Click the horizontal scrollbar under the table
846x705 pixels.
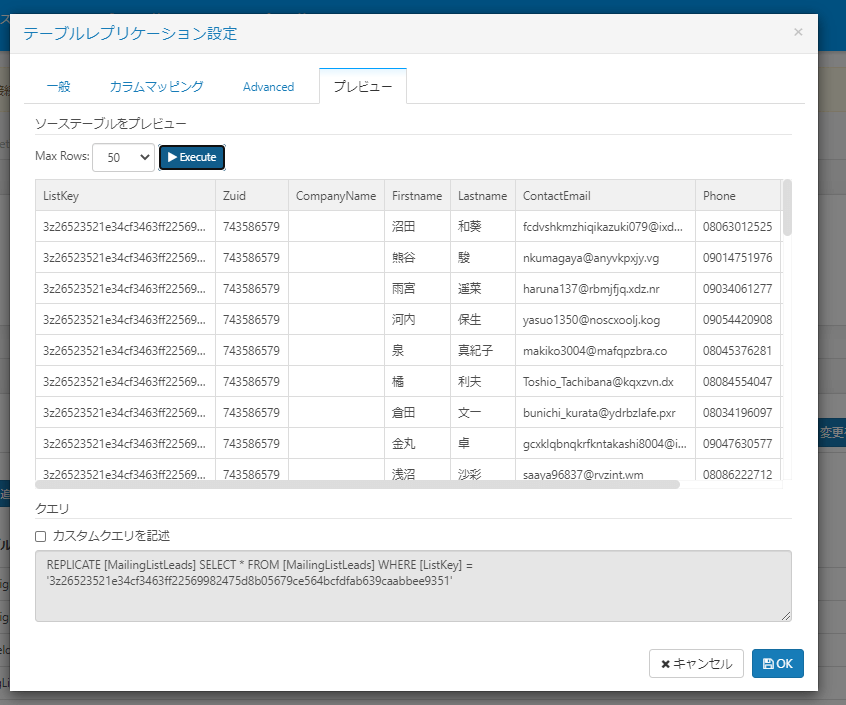(x=360, y=484)
